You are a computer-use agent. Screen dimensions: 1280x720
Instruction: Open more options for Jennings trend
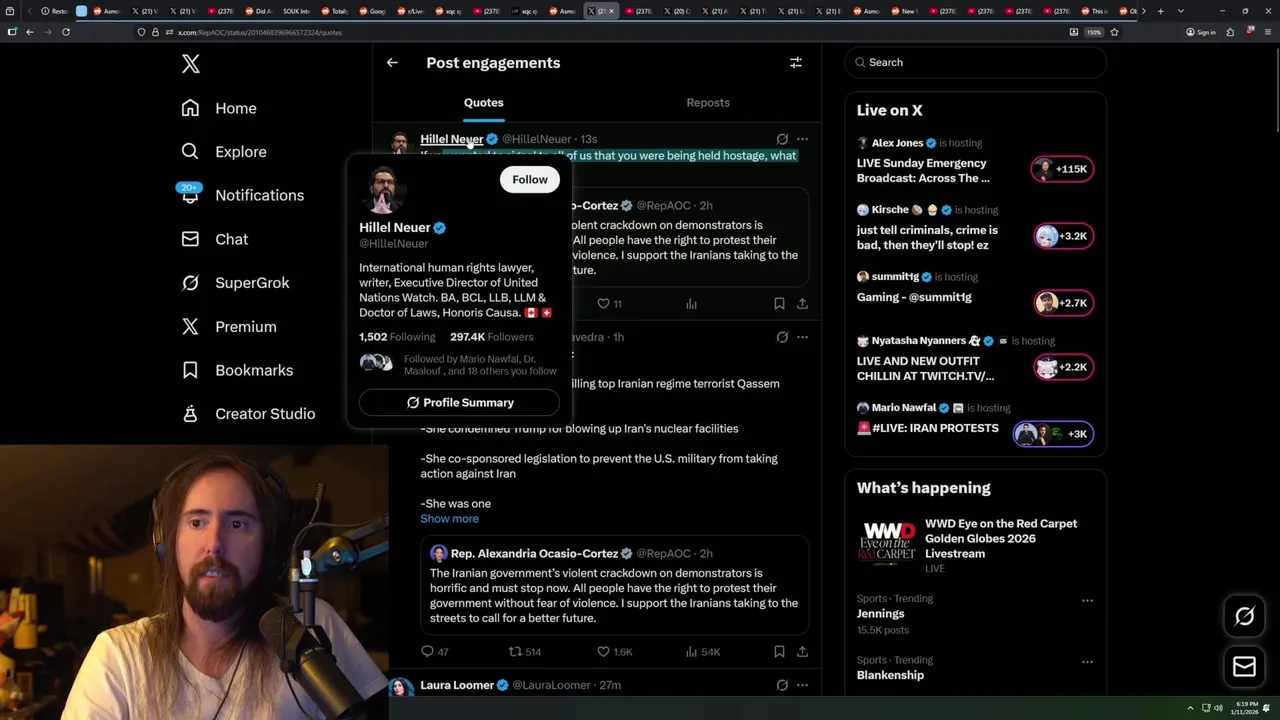click(x=1087, y=600)
